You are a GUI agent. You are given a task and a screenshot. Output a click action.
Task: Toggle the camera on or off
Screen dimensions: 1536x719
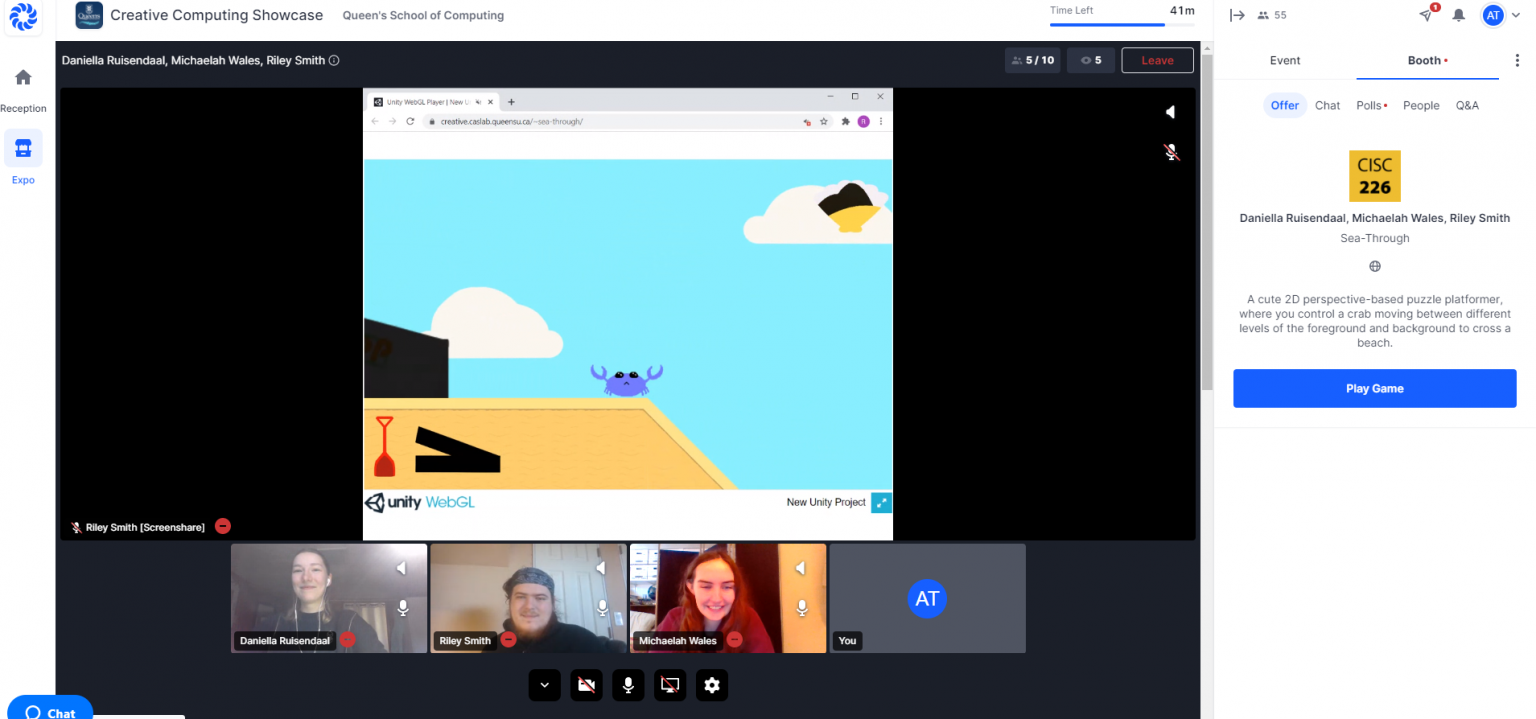point(587,685)
